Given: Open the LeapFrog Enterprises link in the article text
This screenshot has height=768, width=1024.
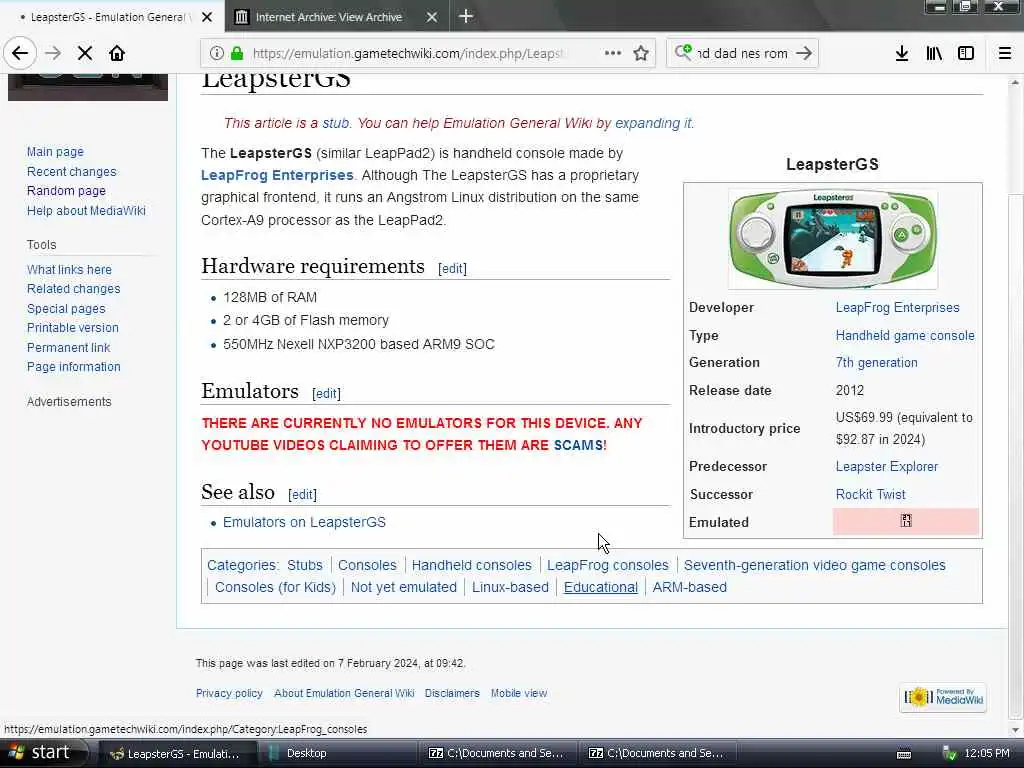Looking at the screenshot, I should pyautogui.click(x=277, y=175).
